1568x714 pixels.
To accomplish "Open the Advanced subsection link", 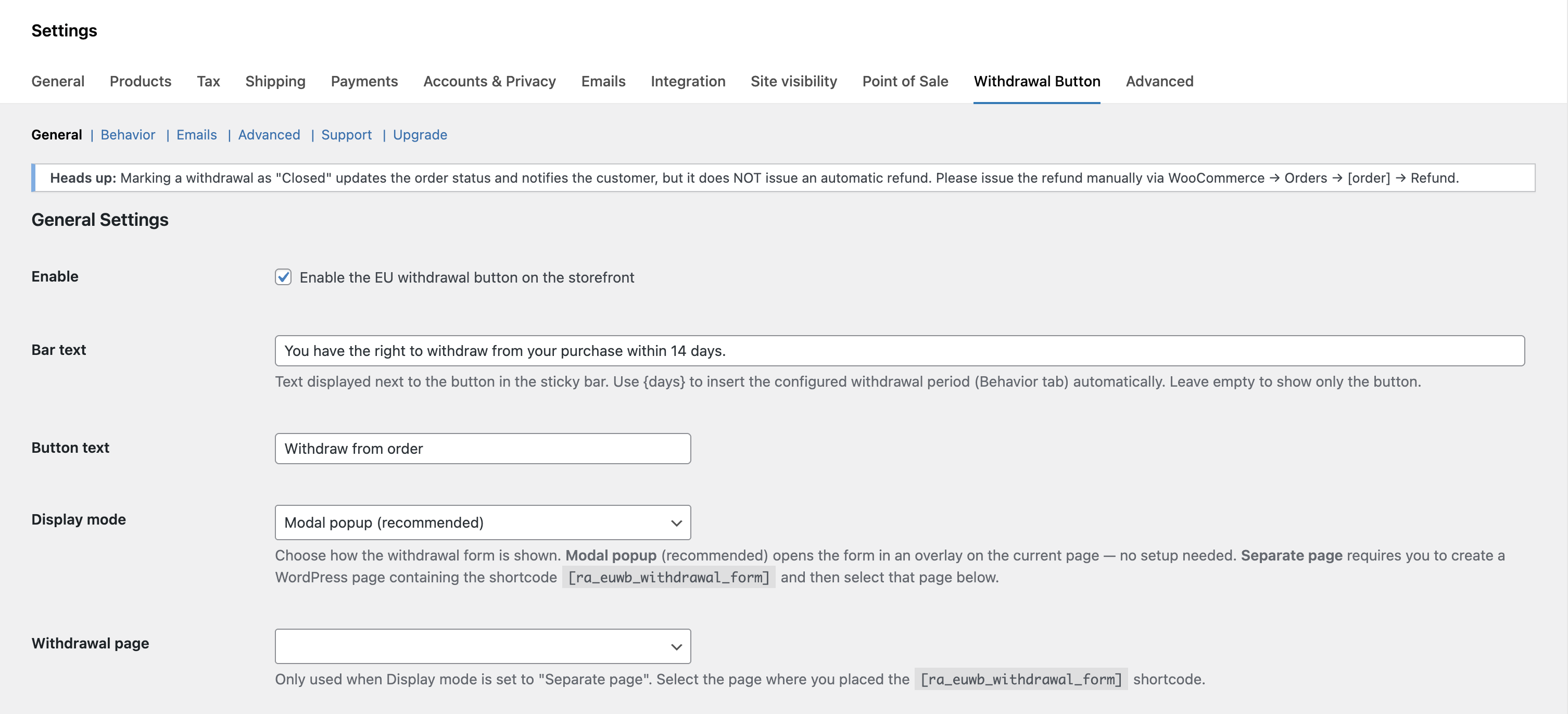I will tap(269, 134).
